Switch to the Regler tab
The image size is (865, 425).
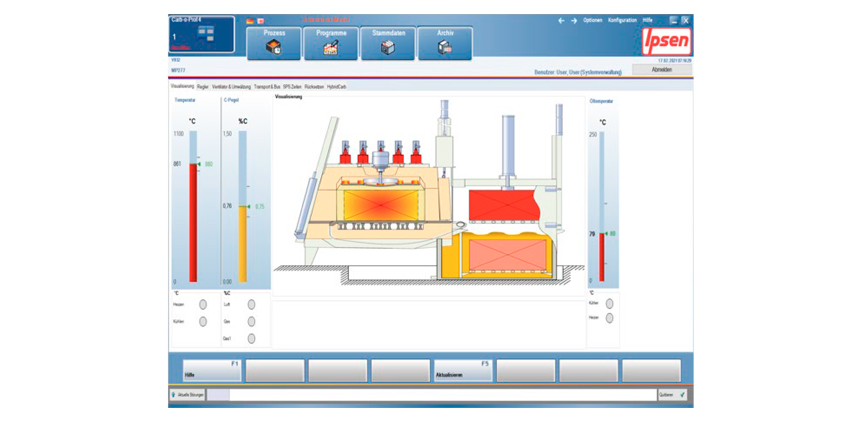(x=203, y=87)
